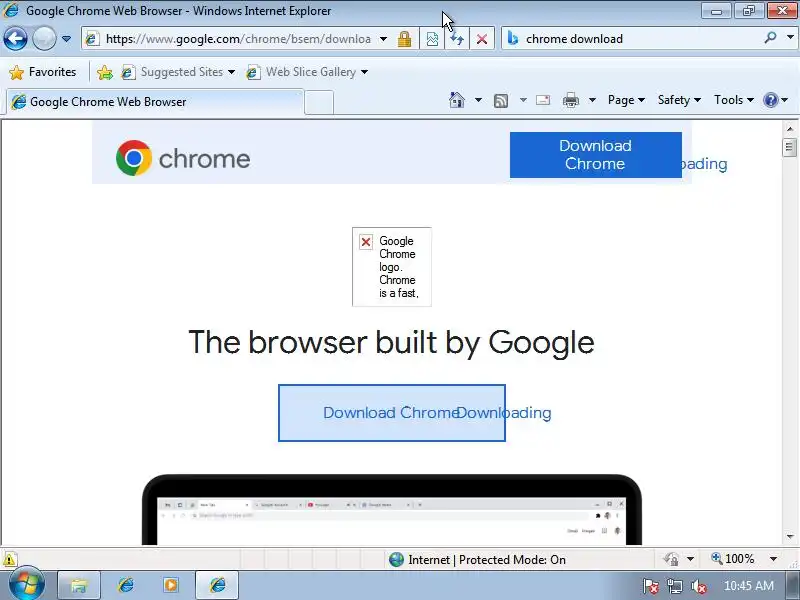Click the blue Download Chrome header button
Viewport: 800px width, 600px height.
[x=595, y=155]
